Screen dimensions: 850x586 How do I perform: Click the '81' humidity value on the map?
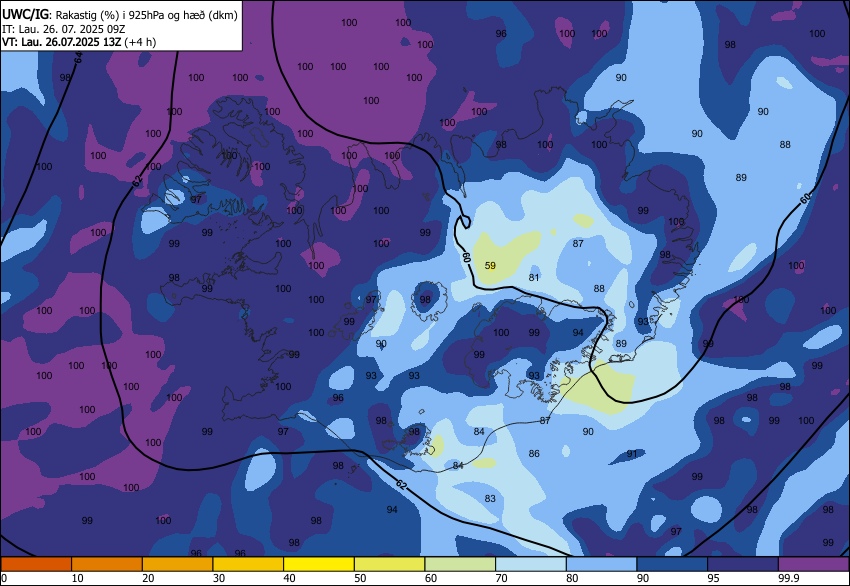pos(534,278)
